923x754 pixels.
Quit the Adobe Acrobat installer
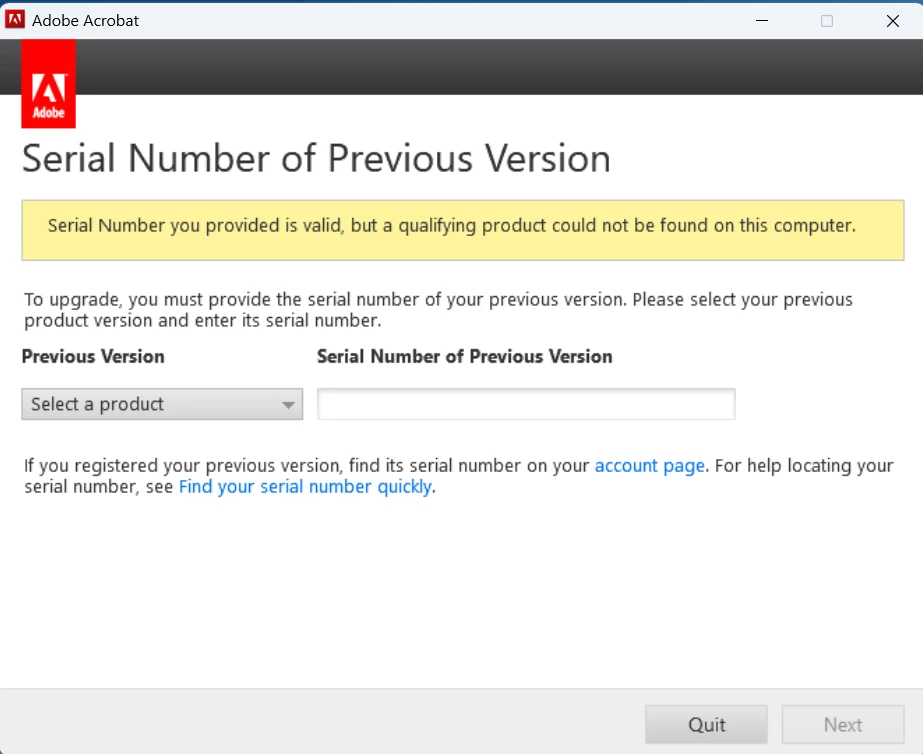706,725
